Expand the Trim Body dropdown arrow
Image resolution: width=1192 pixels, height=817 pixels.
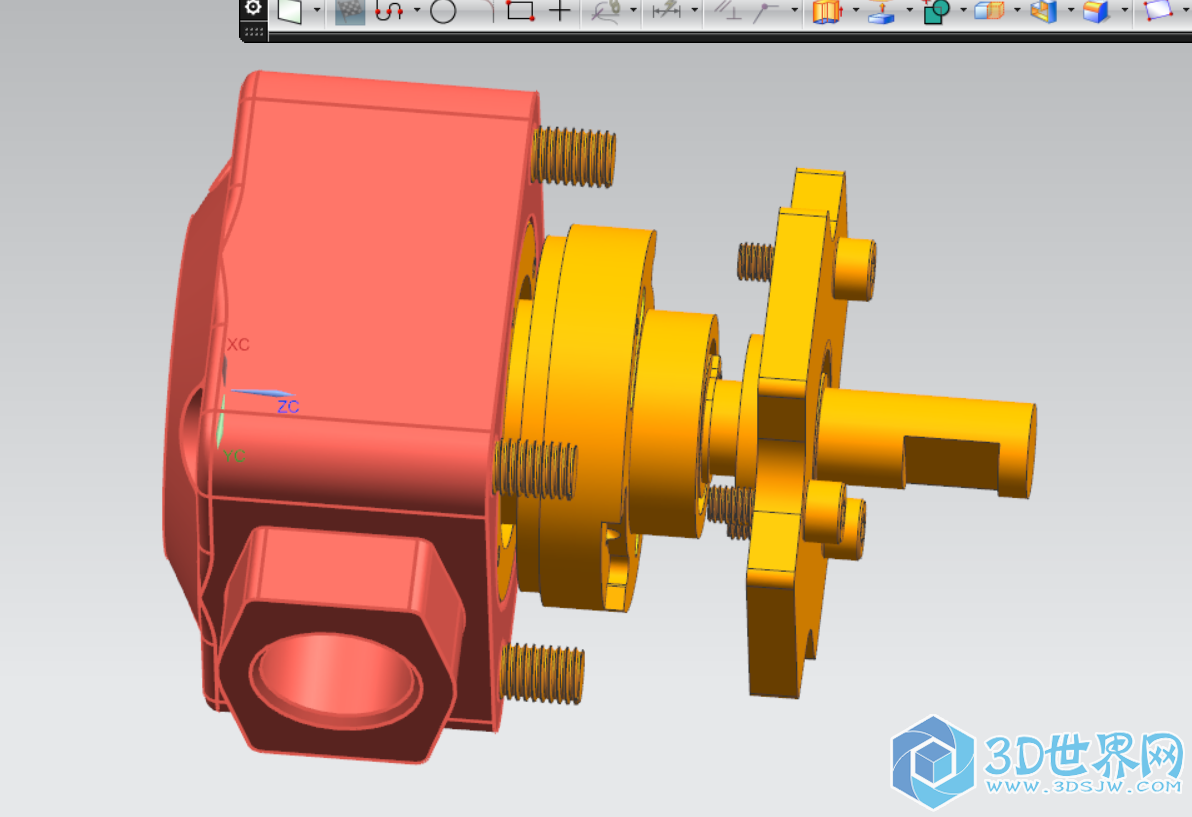[x=1017, y=11]
